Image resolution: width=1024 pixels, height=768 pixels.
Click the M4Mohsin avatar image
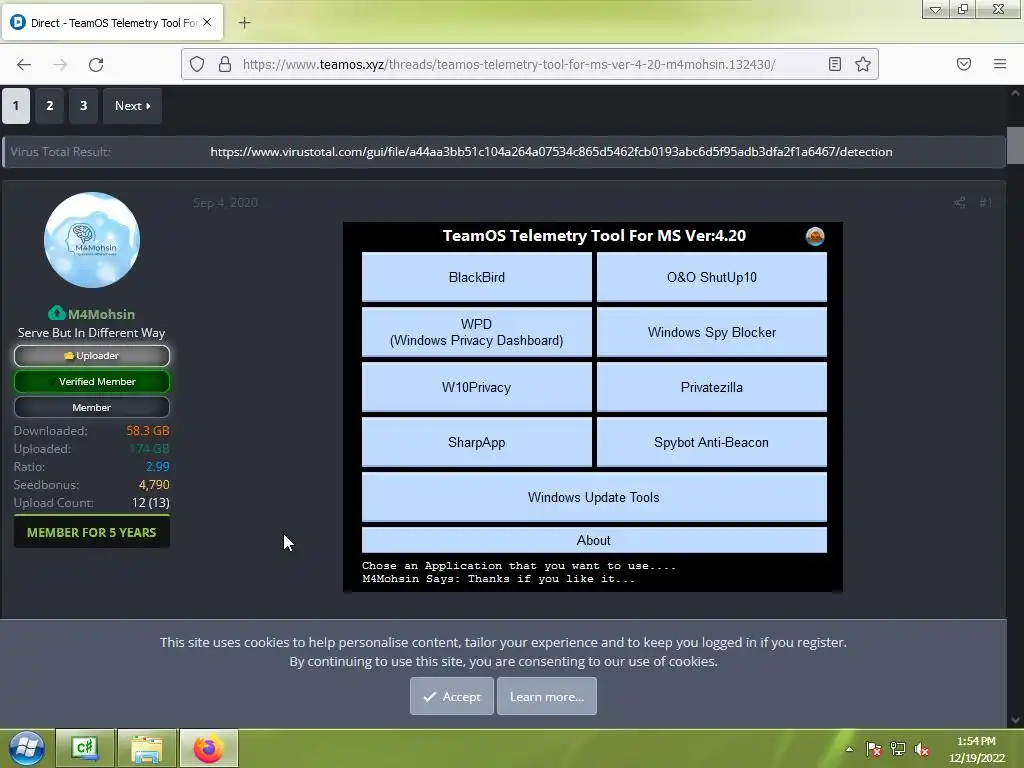tap(91, 240)
